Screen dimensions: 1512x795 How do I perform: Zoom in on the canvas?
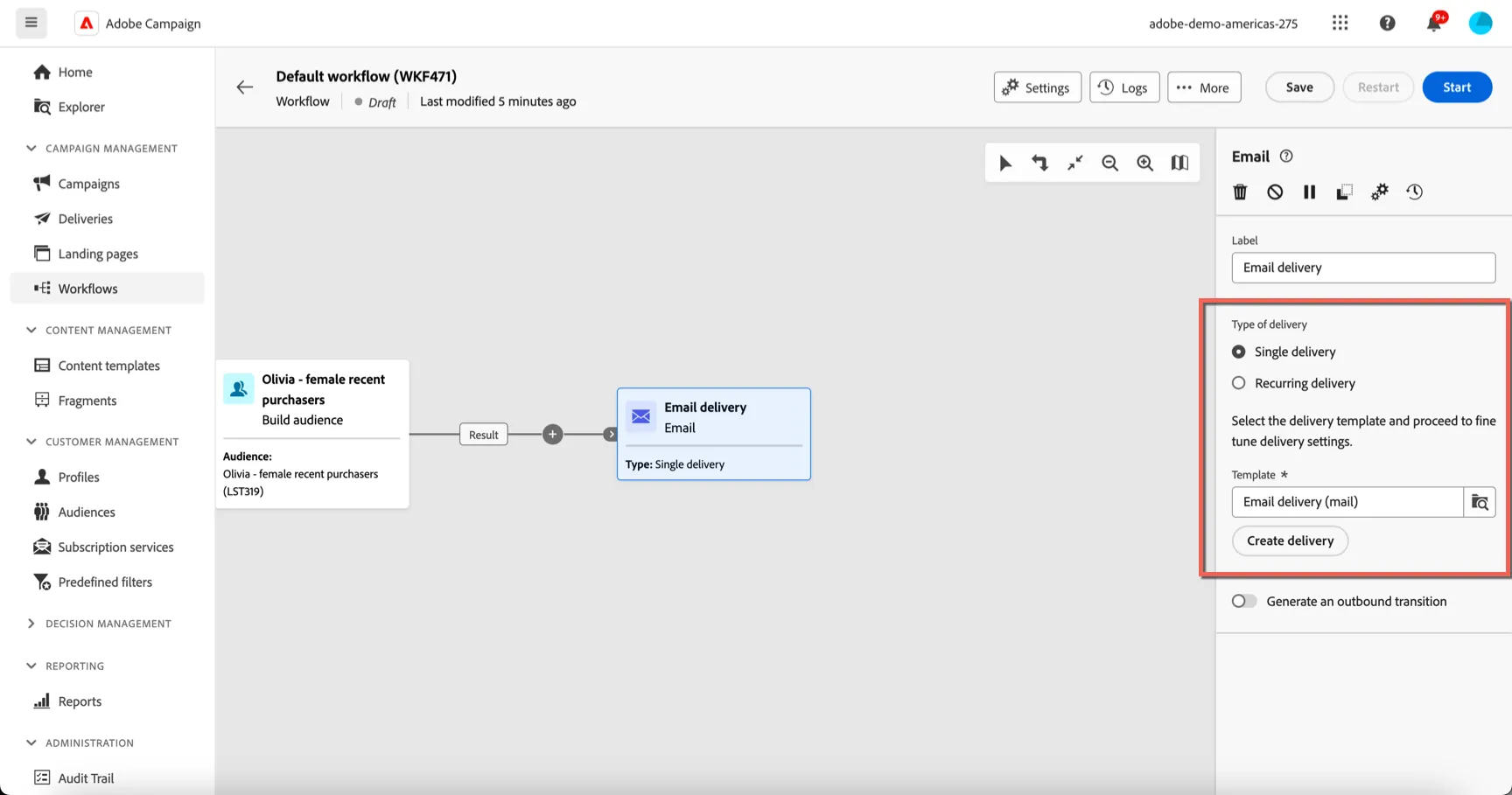tap(1144, 163)
